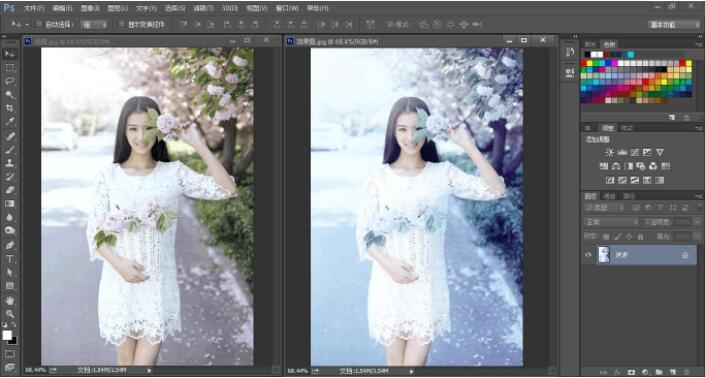The height and width of the screenshot is (378, 705).
Task: Add a Hue/Saturation adjustment
Action: [x=604, y=166]
